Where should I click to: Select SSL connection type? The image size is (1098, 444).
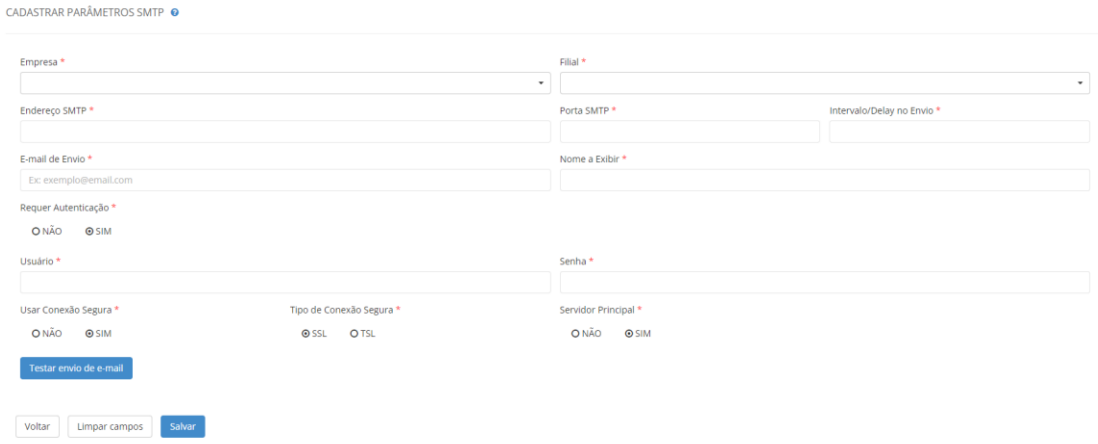tap(306, 334)
